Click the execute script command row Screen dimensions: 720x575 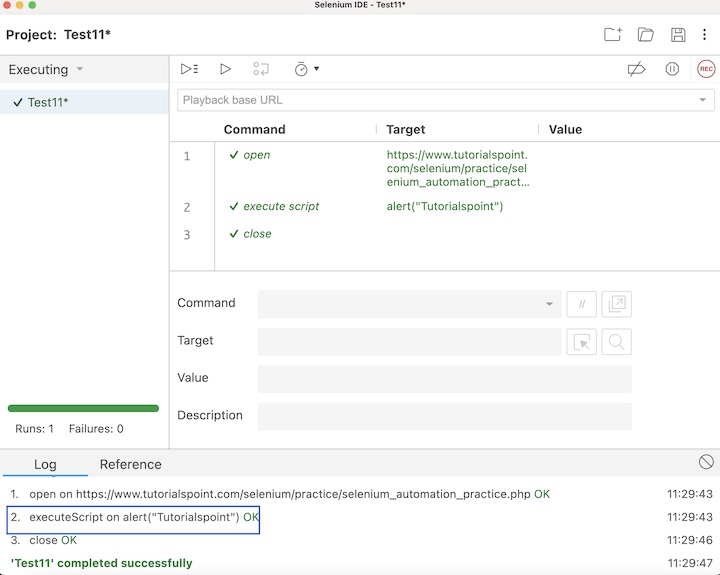click(281, 207)
